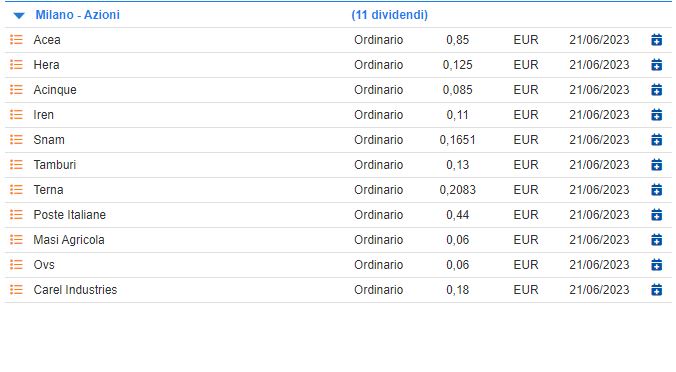
Task: Add Iren dividend to calendar
Action: coord(656,115)
